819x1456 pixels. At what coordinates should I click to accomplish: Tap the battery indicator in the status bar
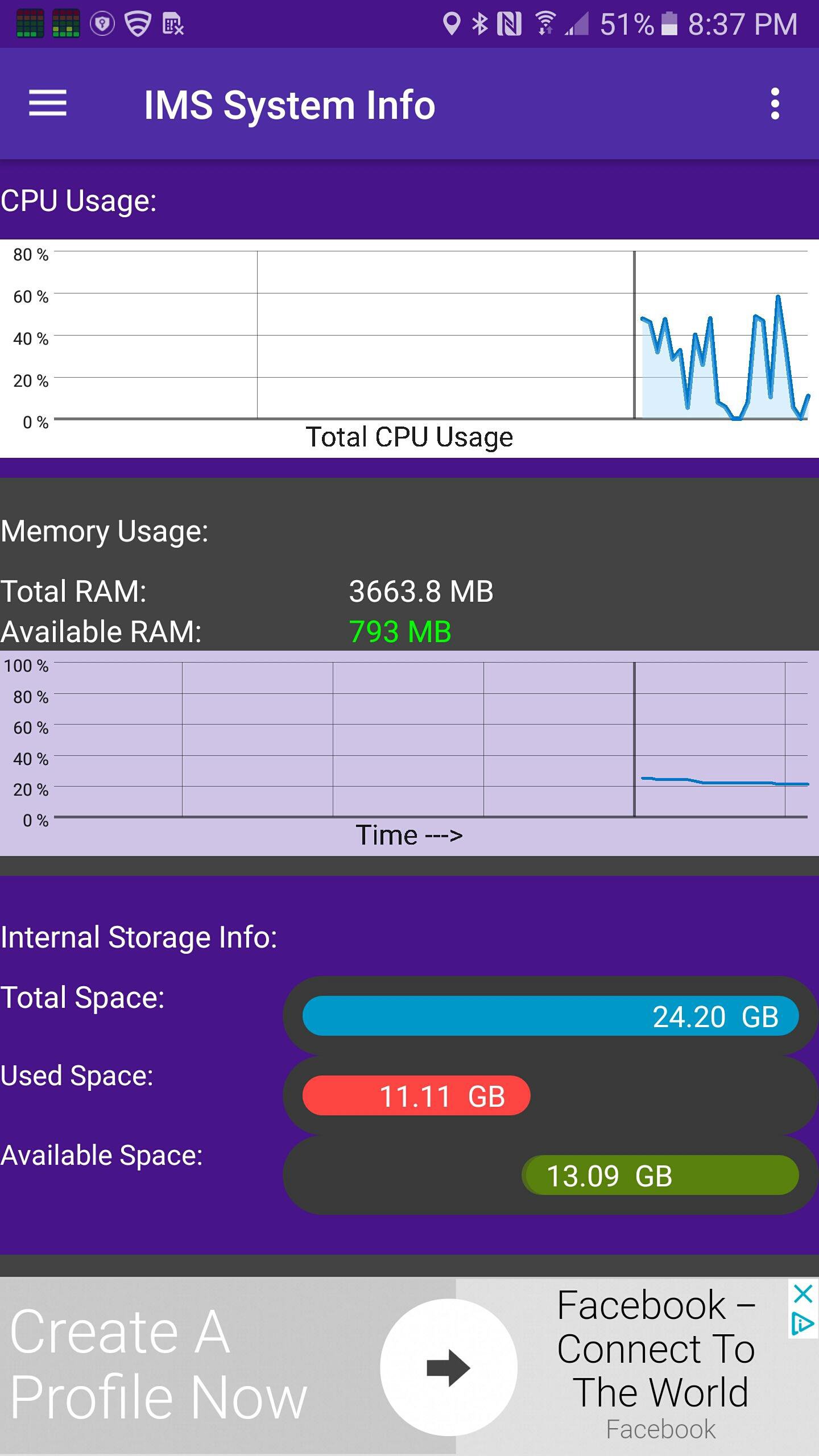[x=669, y=24]
